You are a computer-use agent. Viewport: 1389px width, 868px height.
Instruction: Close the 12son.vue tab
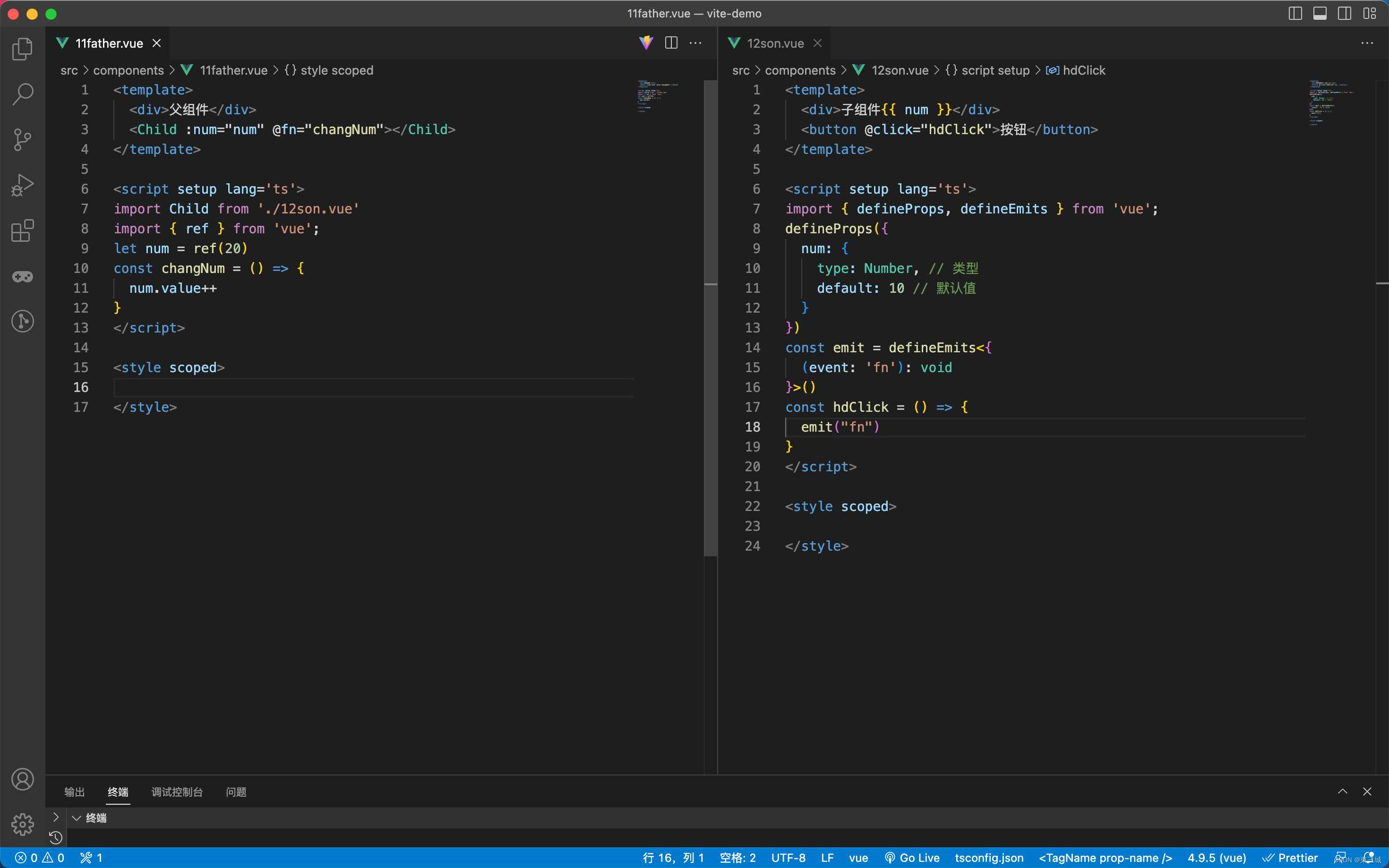coord(818,43)
